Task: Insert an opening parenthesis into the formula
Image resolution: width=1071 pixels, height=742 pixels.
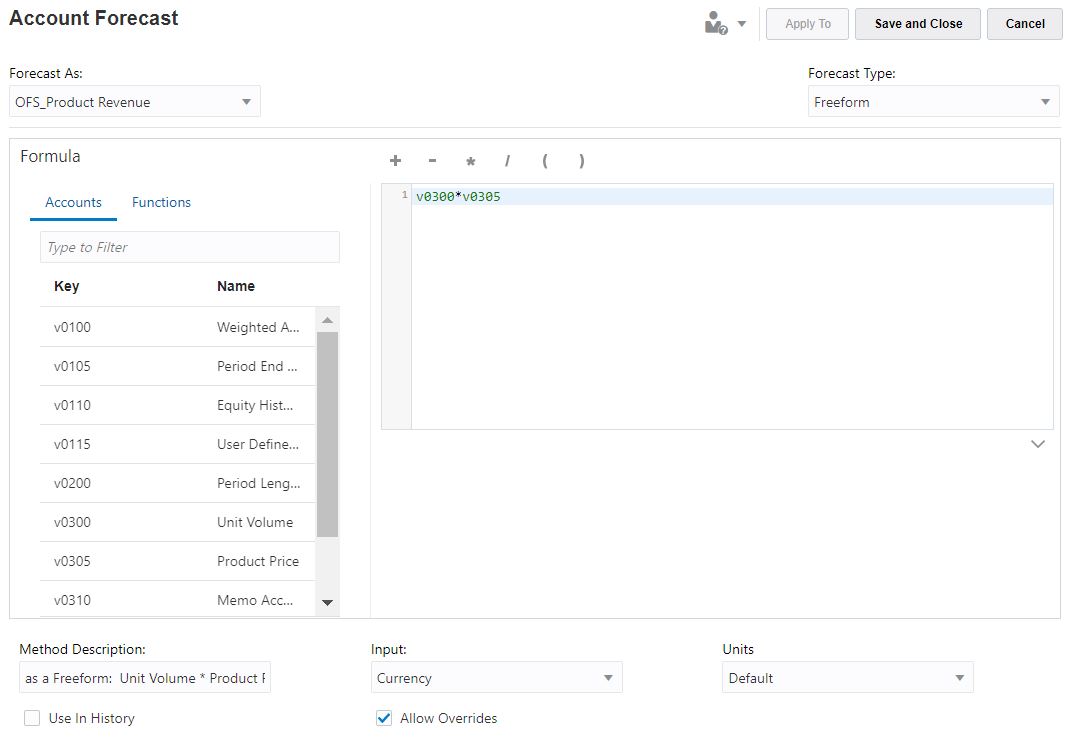Action: (544, 160)
